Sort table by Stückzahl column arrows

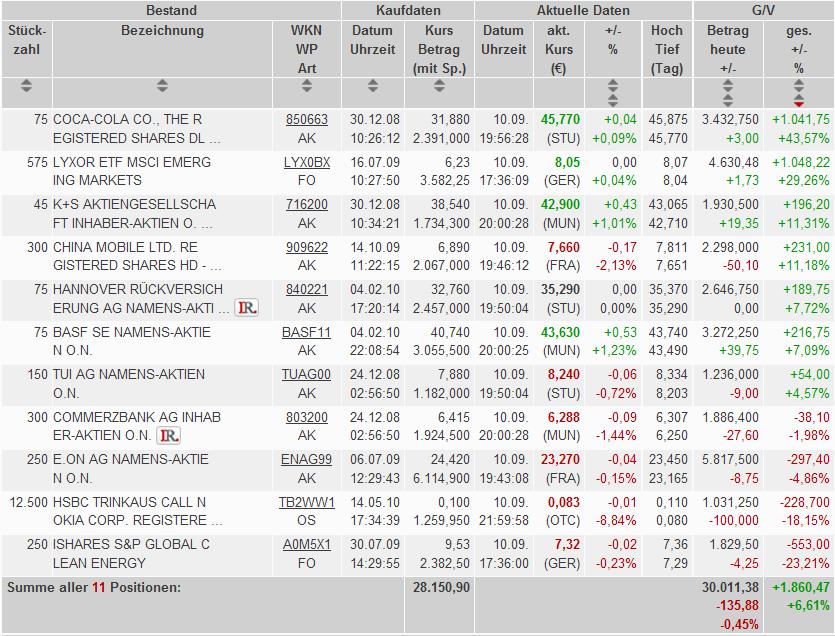26,86
